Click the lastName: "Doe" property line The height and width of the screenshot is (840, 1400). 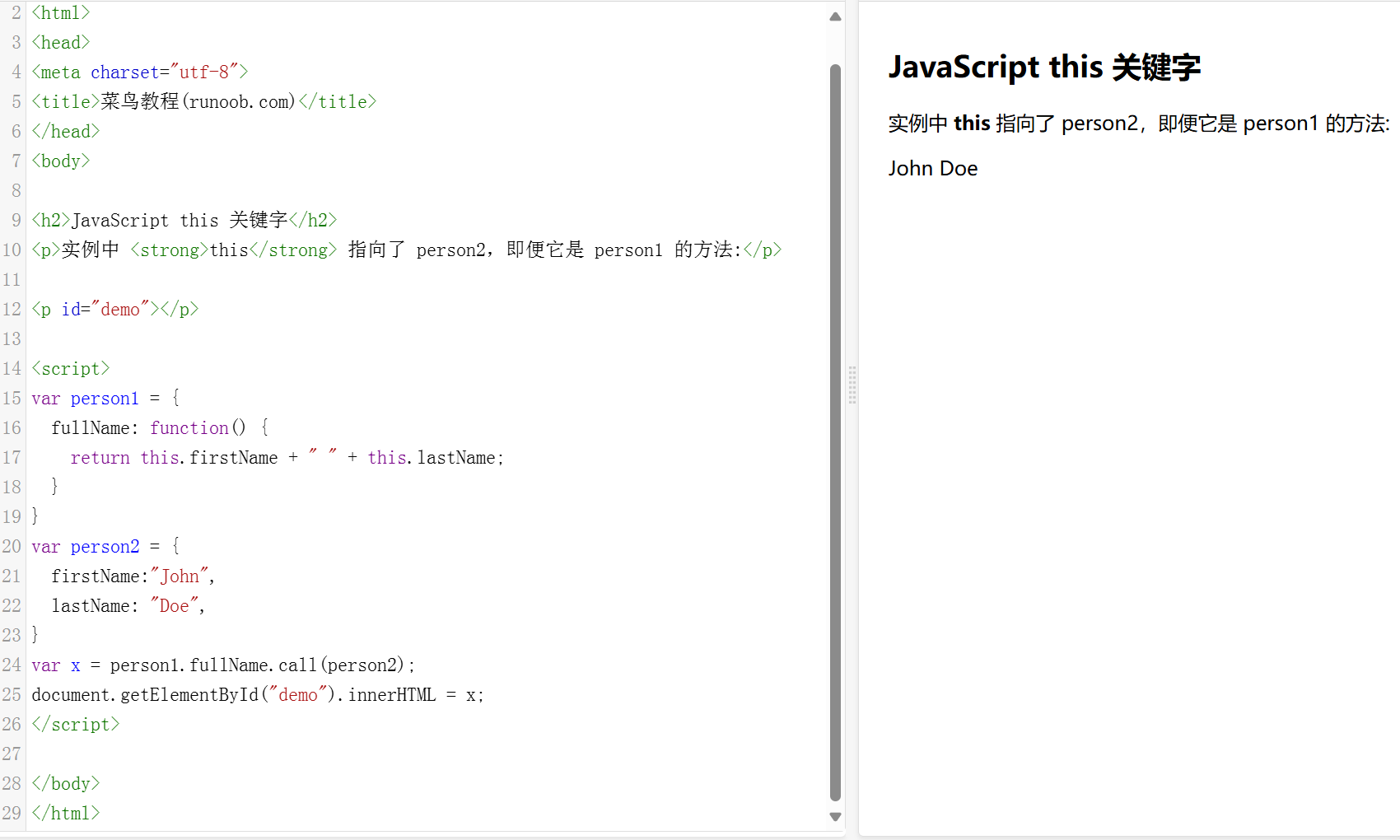pos(128,606)
